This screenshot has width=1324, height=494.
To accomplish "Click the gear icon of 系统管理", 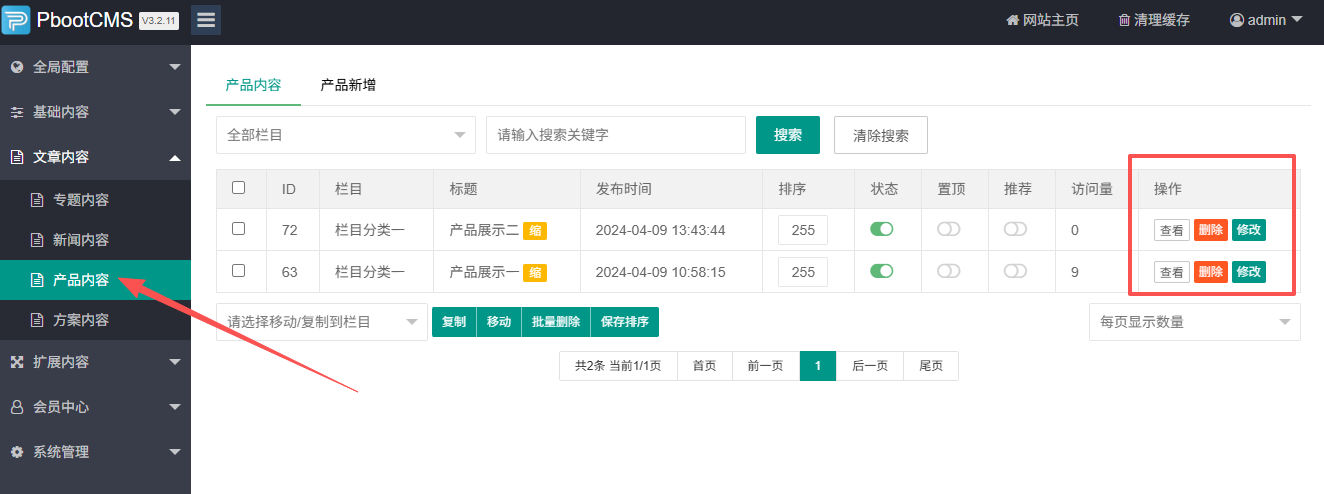I will pos(16,452).
